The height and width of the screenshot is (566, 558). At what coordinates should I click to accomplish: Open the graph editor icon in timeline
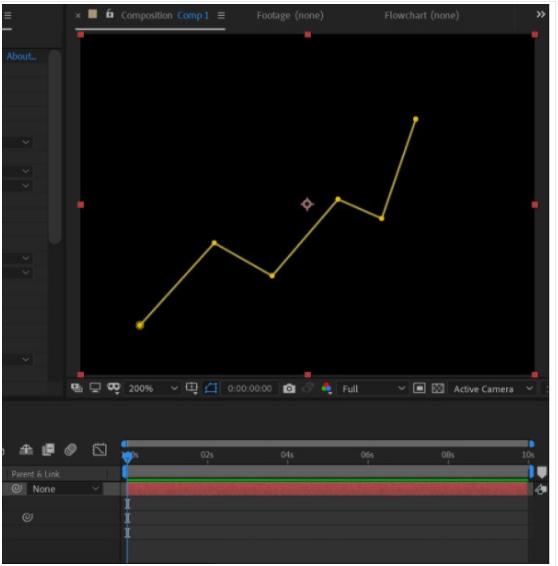pyautogui.click(x=100, y=450)
